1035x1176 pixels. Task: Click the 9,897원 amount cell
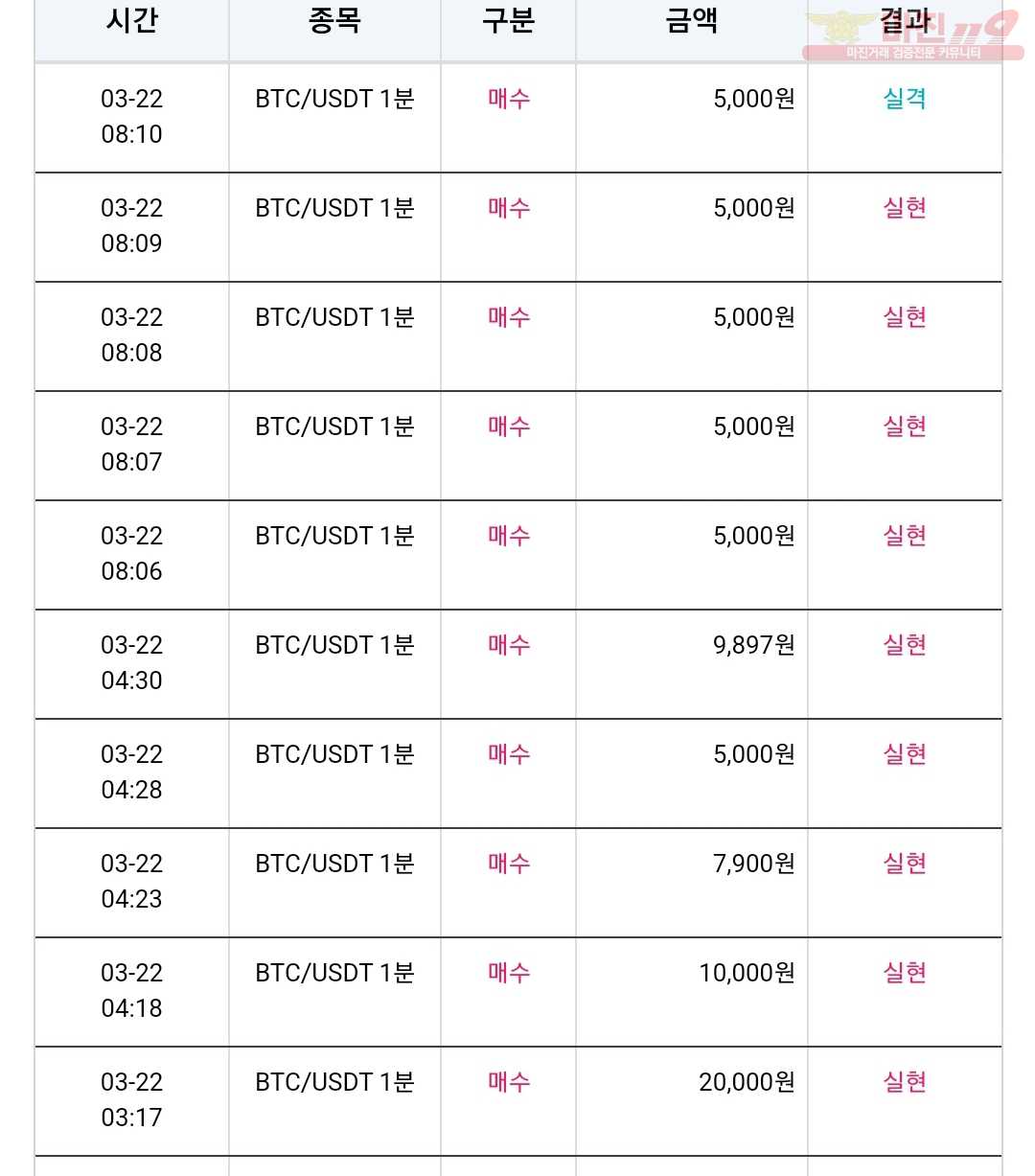coord(753,645)
